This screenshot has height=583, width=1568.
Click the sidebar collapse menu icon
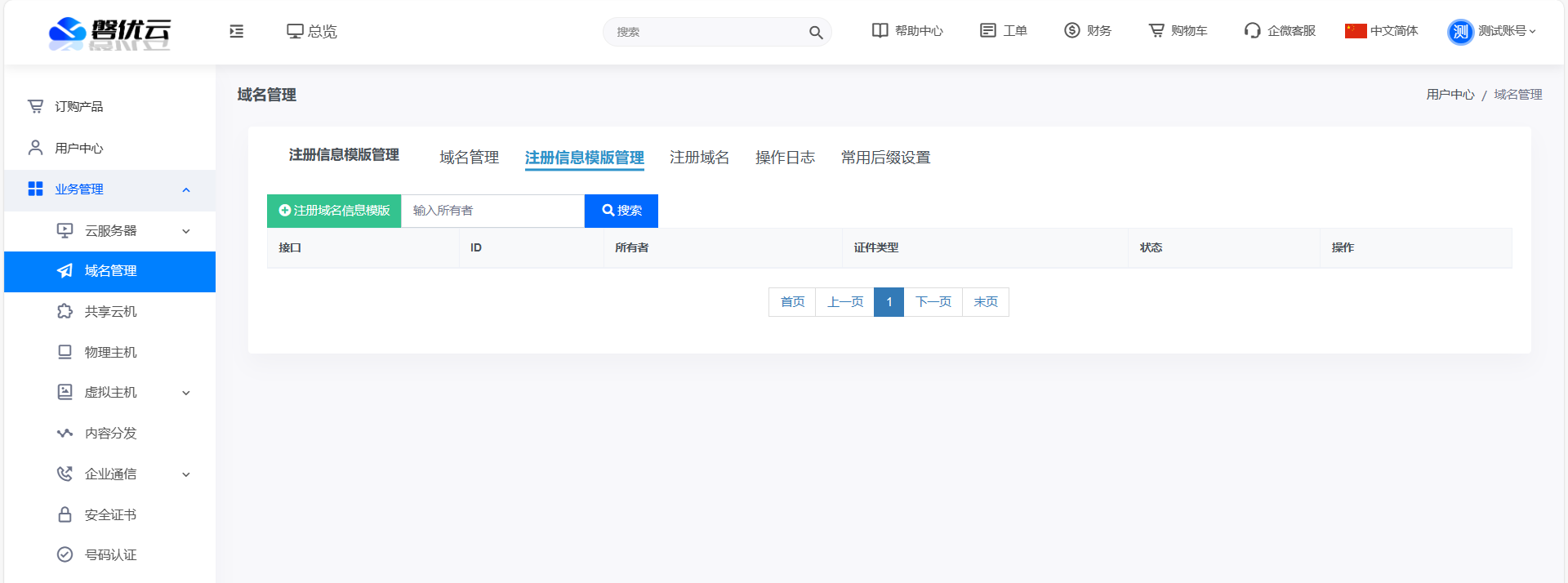click(237, 31)
